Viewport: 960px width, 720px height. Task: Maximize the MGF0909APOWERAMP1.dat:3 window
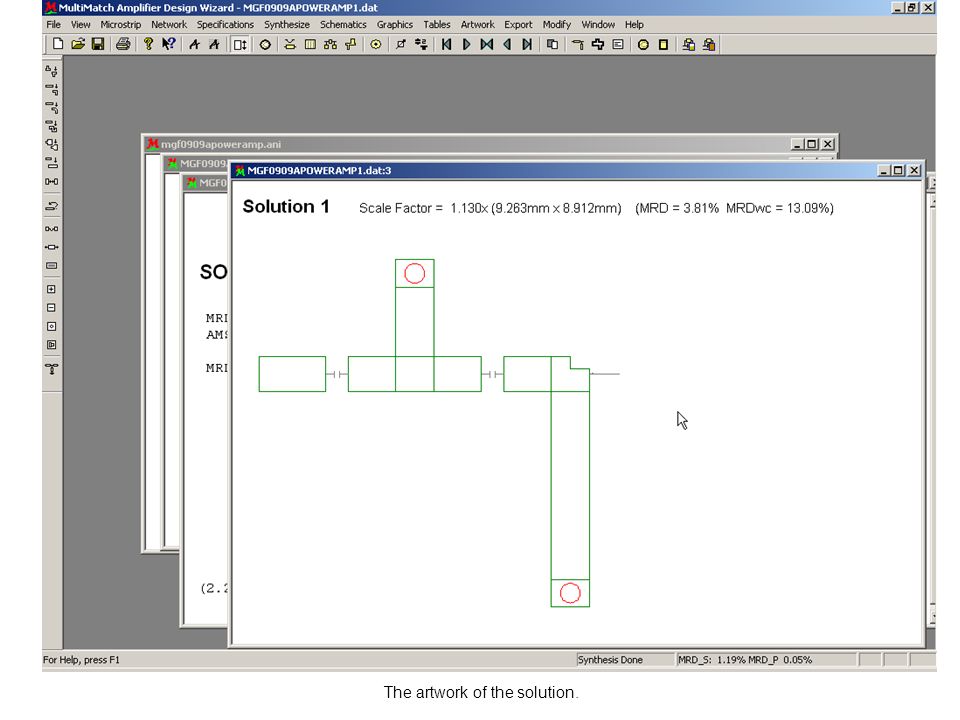click(x=898, y=170)
